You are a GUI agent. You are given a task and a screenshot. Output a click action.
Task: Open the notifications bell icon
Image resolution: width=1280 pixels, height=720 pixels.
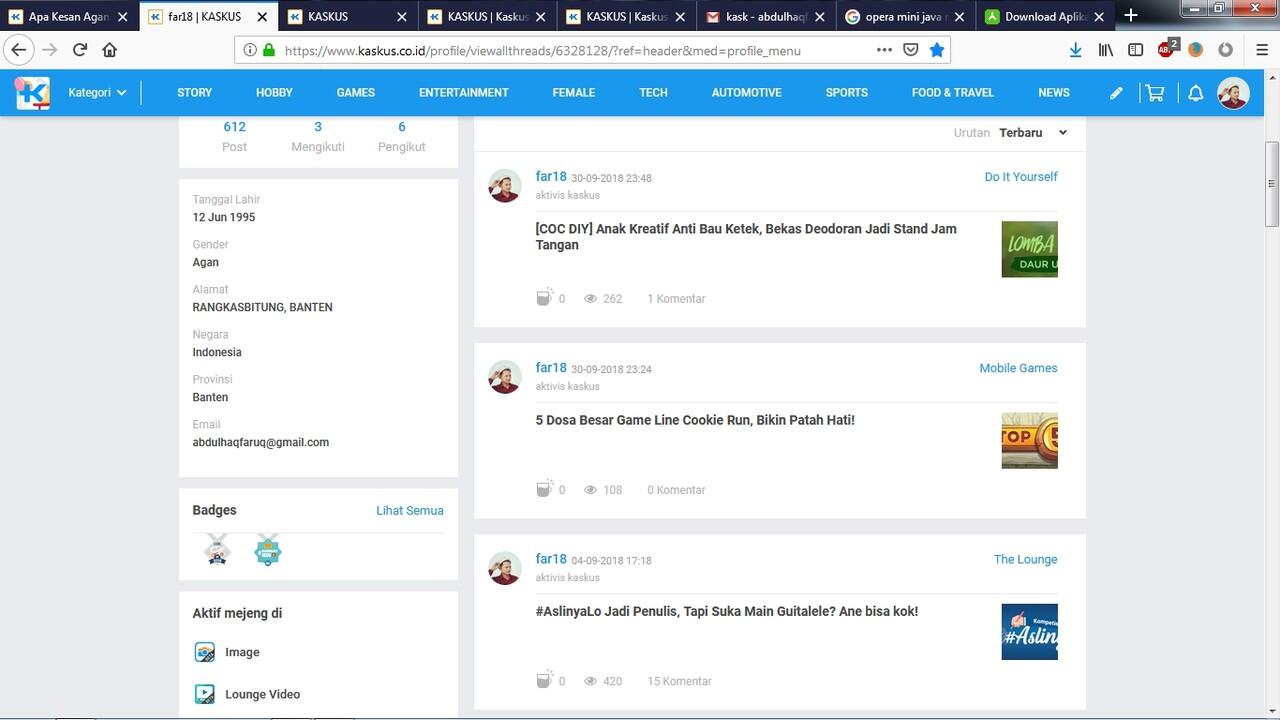coord(1195,93)
